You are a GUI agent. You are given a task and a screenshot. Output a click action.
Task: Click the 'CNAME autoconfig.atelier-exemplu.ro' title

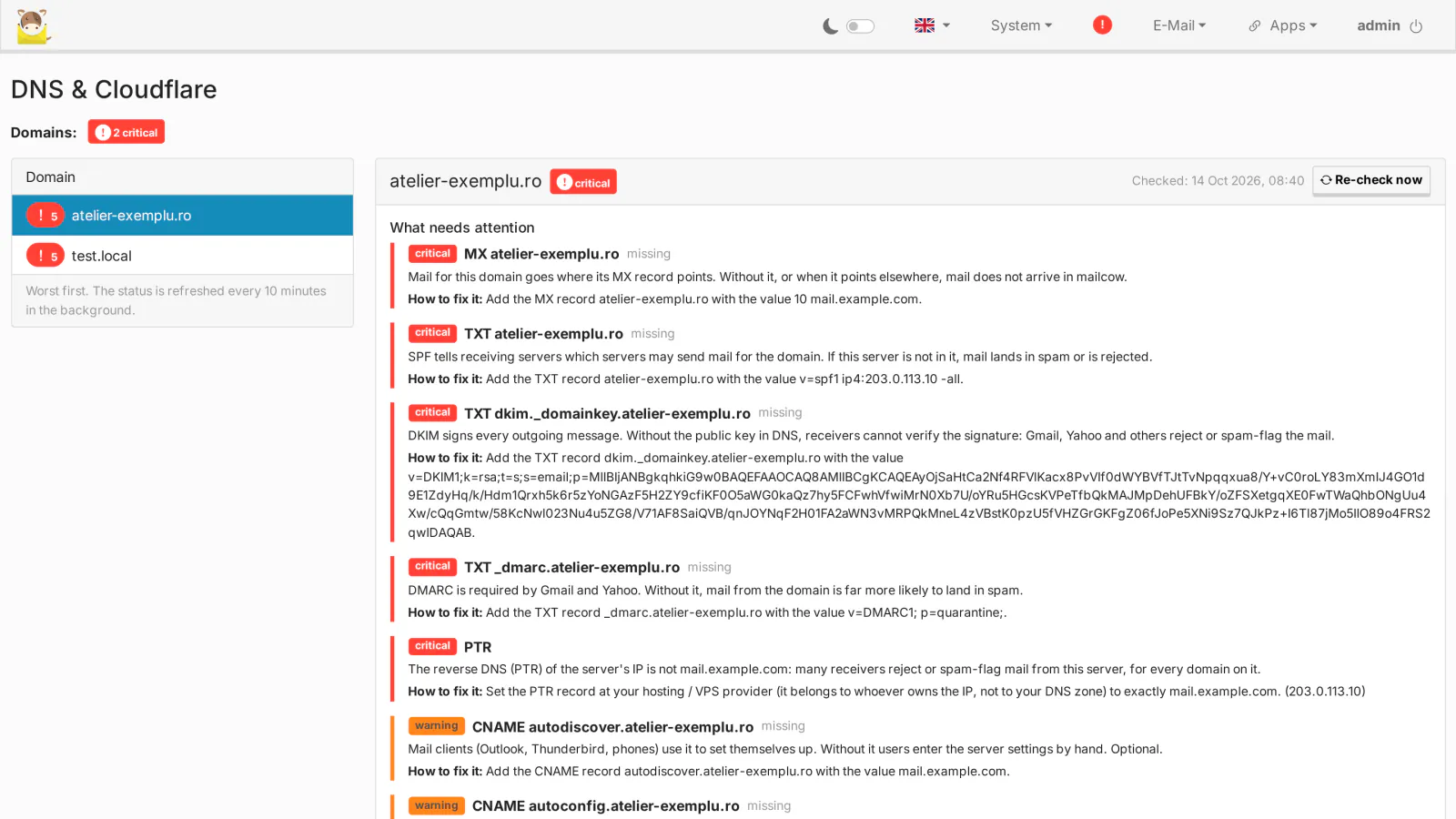605,805
